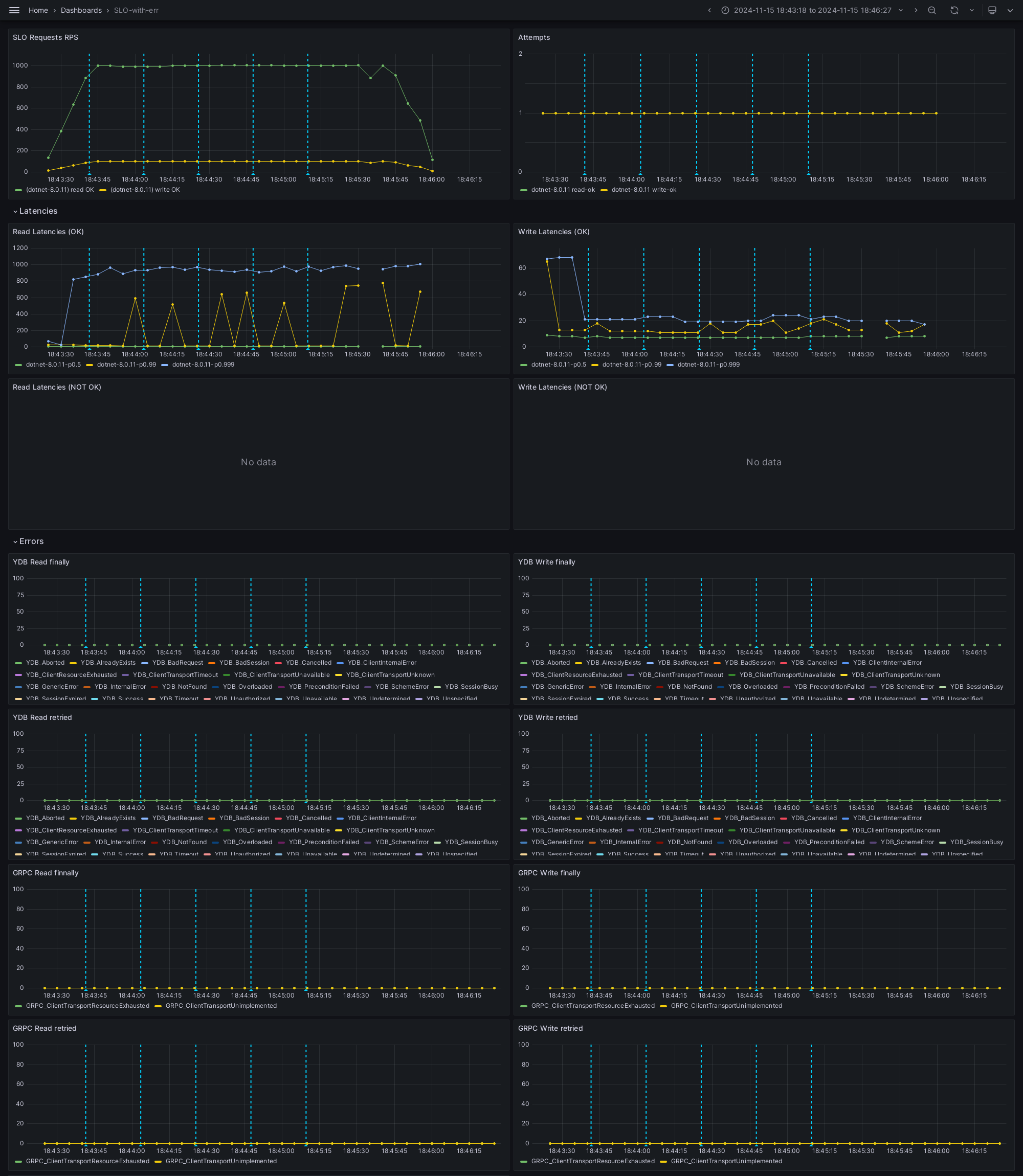Screen dimensions: 1023x1176
Task: Toggle GRPC_ClientTransportResourceExhausted in GRPC Write retried legend
Action: coord(593,1161)
